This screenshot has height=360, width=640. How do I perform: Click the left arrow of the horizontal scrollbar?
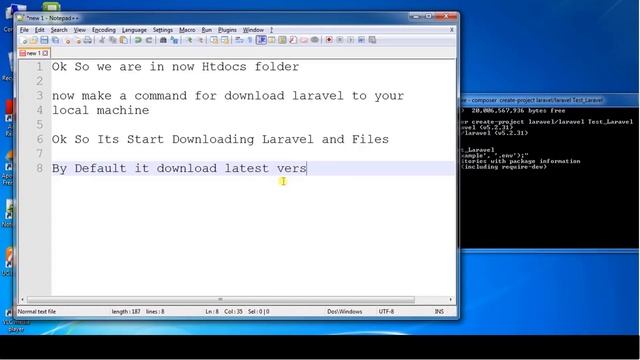(x=22, y=300)
